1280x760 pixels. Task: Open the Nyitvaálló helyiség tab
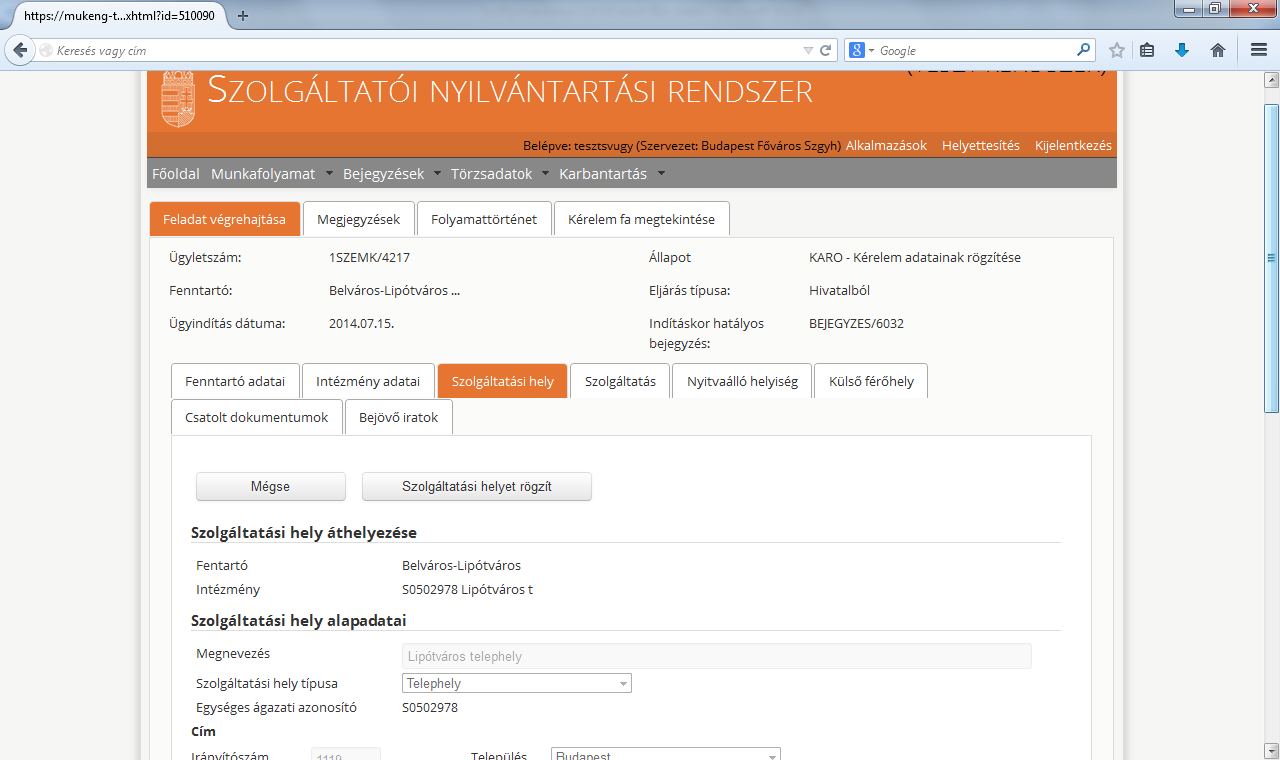click(742, 381)
